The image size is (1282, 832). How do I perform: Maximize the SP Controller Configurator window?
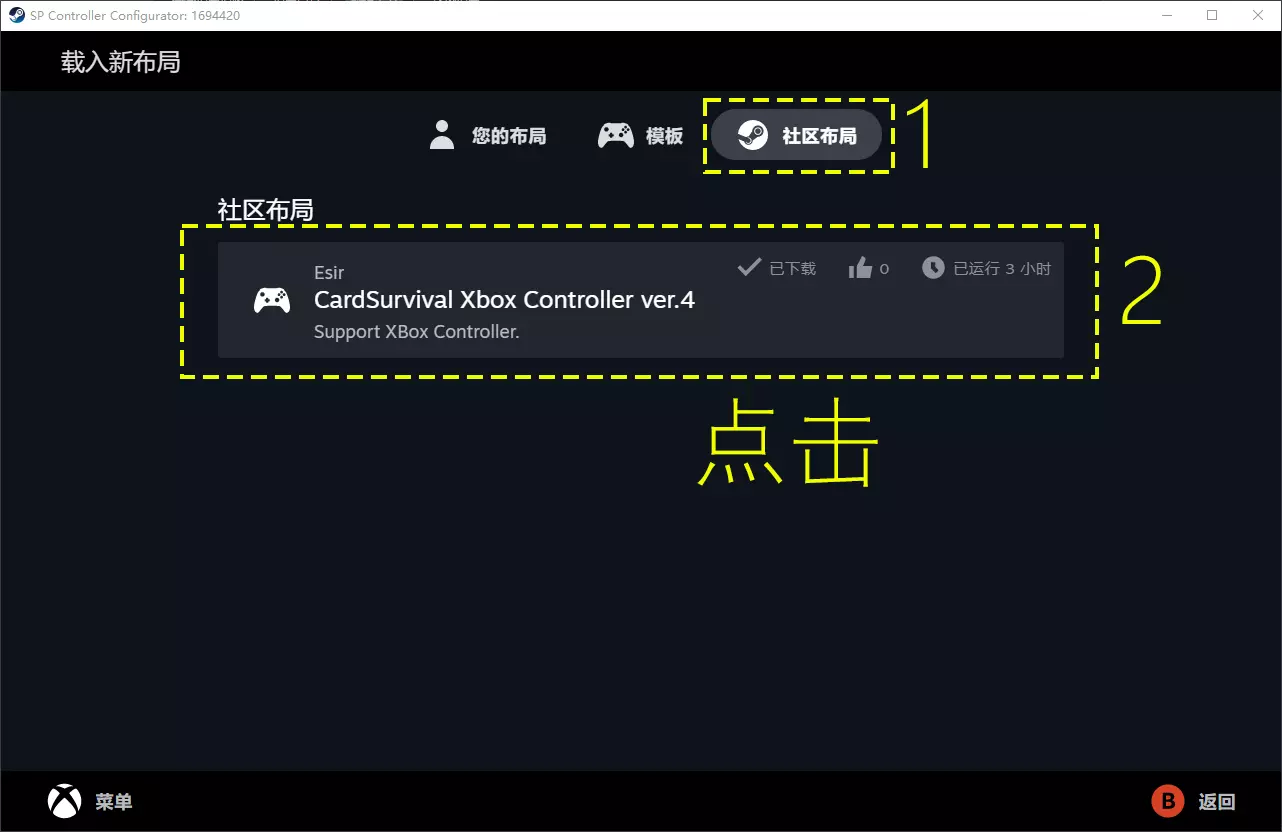[1212, 15]
